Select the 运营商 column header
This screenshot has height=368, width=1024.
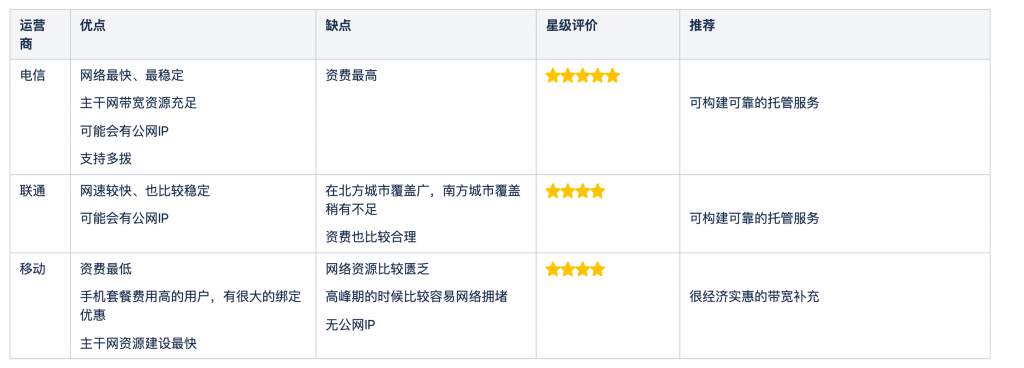click(x=33, y=35)
